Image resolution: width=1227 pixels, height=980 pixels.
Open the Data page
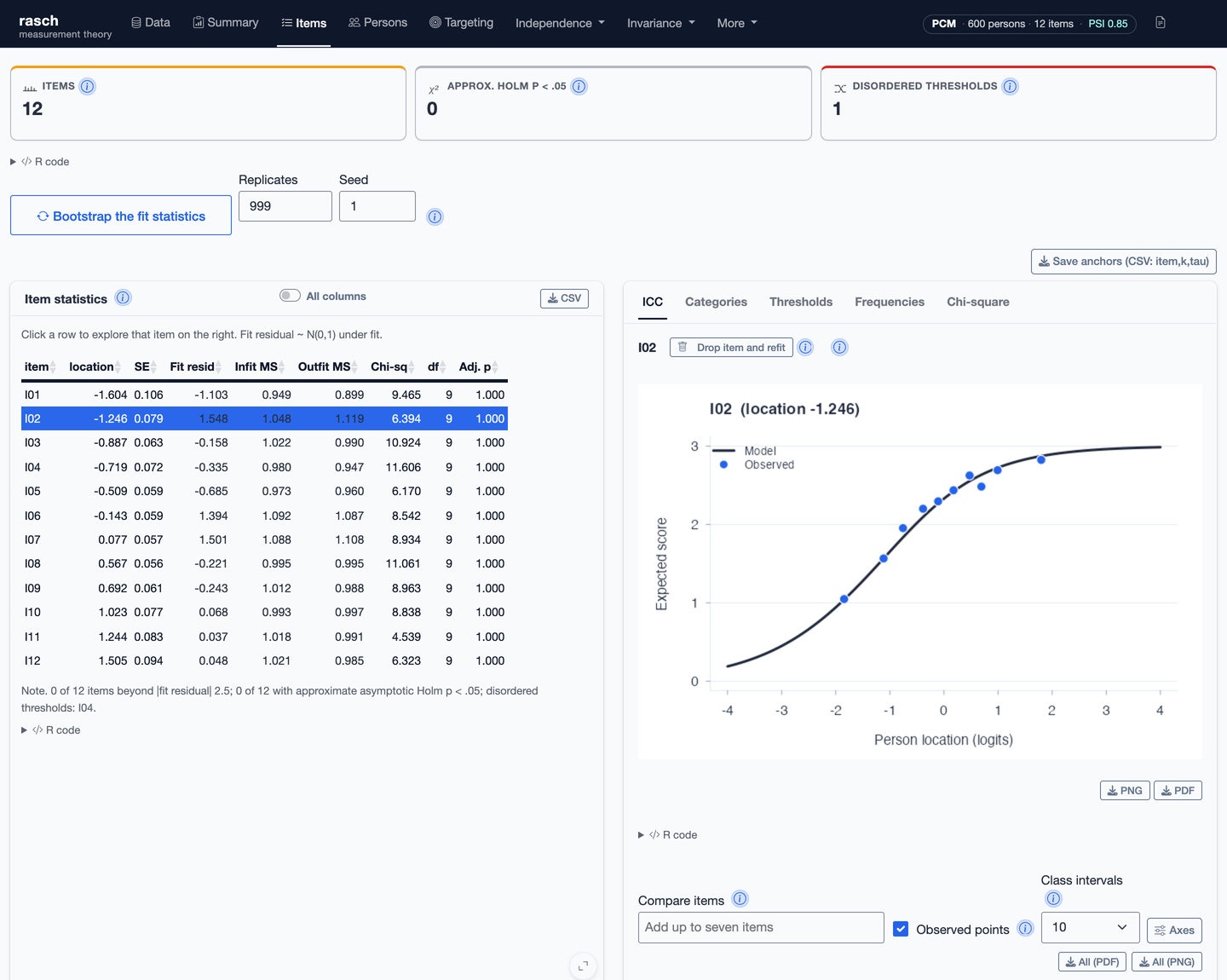[151, 22]
